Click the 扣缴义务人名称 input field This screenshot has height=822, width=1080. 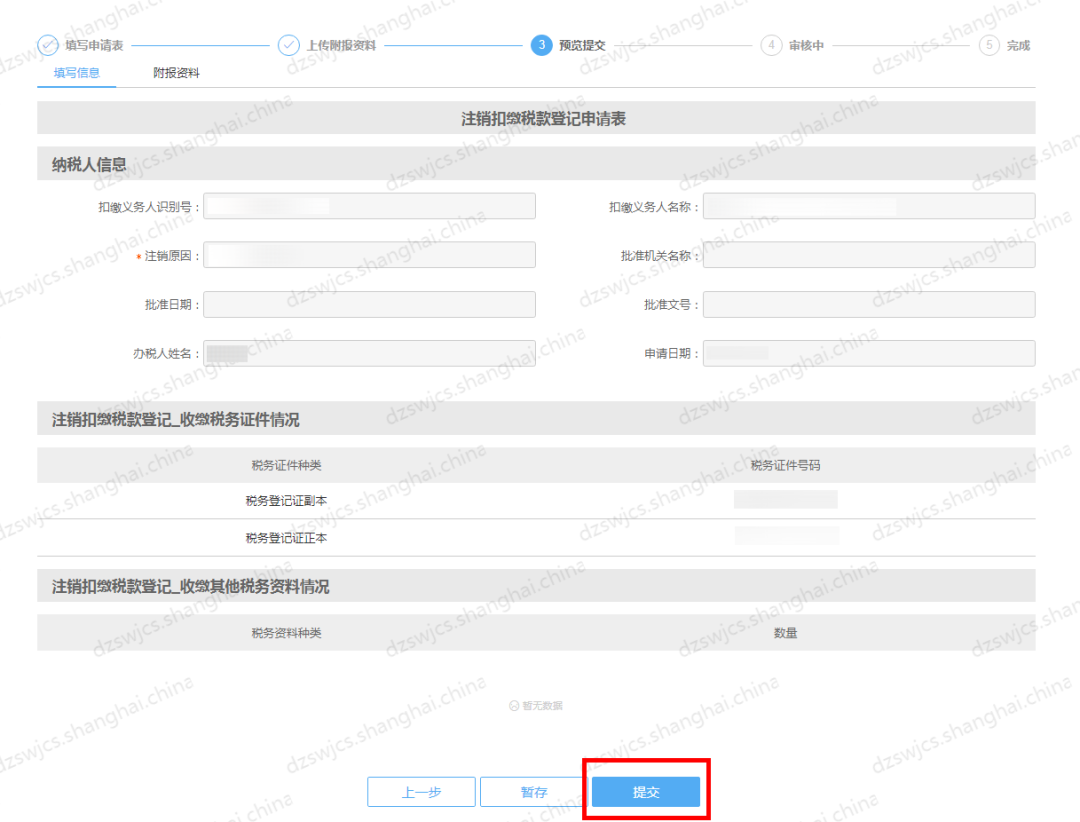click(x=869, y=206)
